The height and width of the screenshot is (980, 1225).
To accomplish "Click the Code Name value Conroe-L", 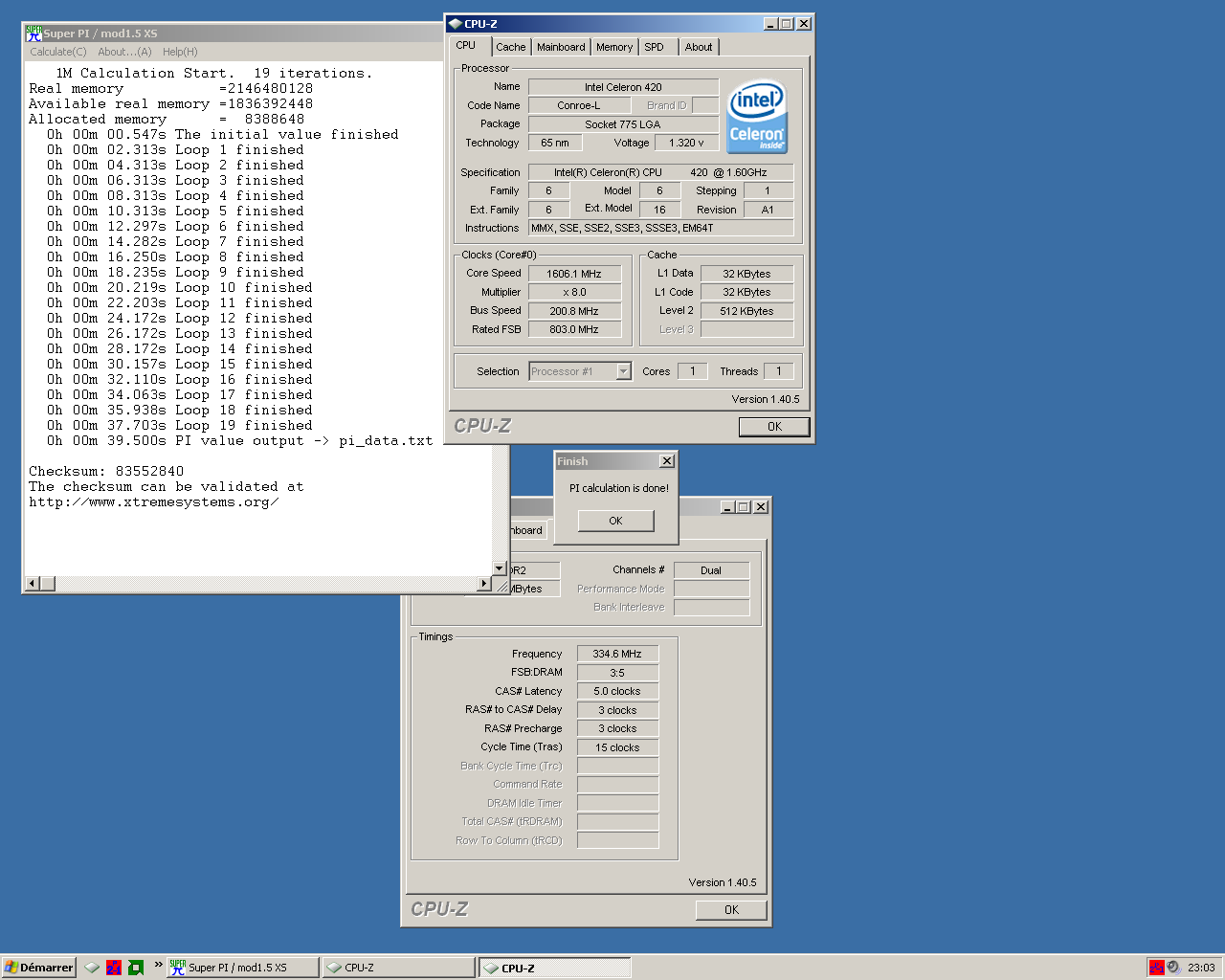I will pyautogui.click(x=579, y=105).
